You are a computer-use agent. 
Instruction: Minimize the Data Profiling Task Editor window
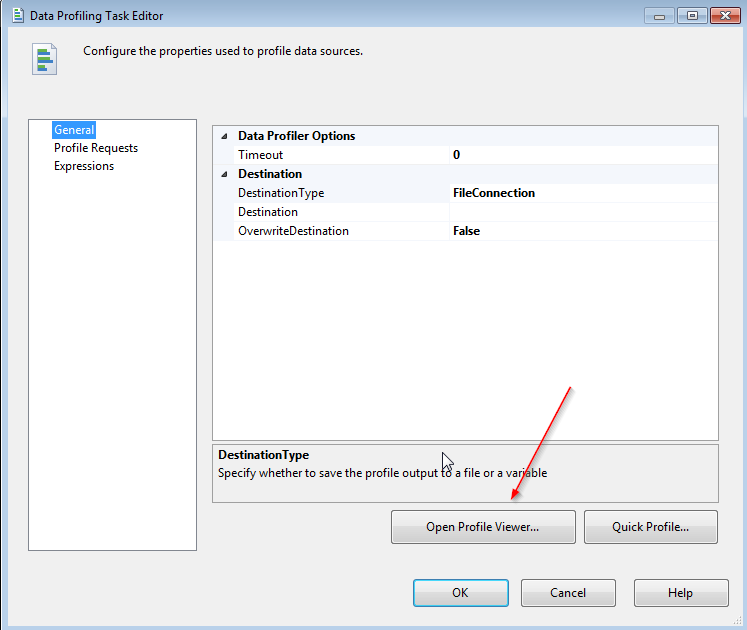(659, 16)
